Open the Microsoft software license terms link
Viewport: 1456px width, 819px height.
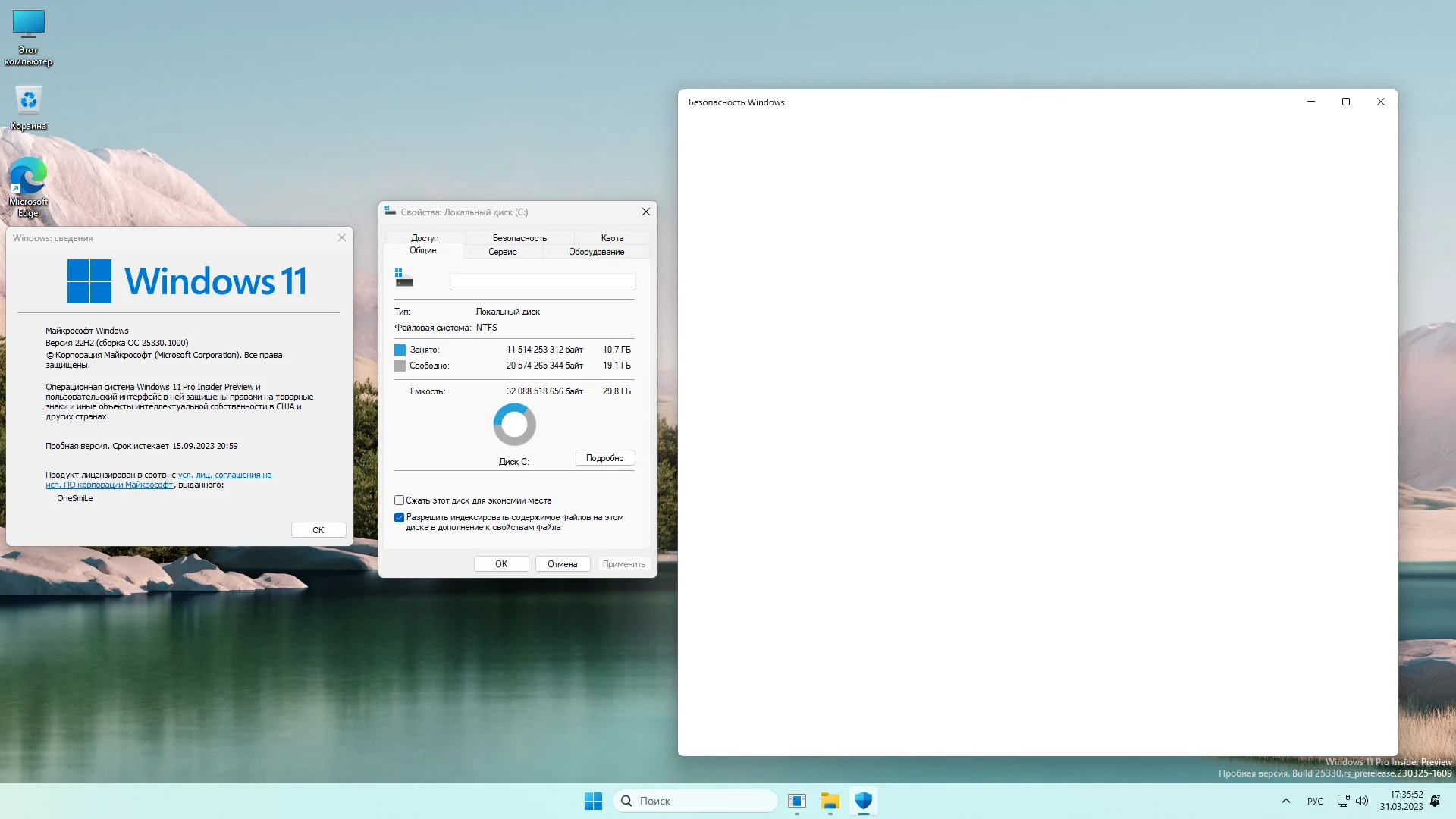[x=224, y=475]
